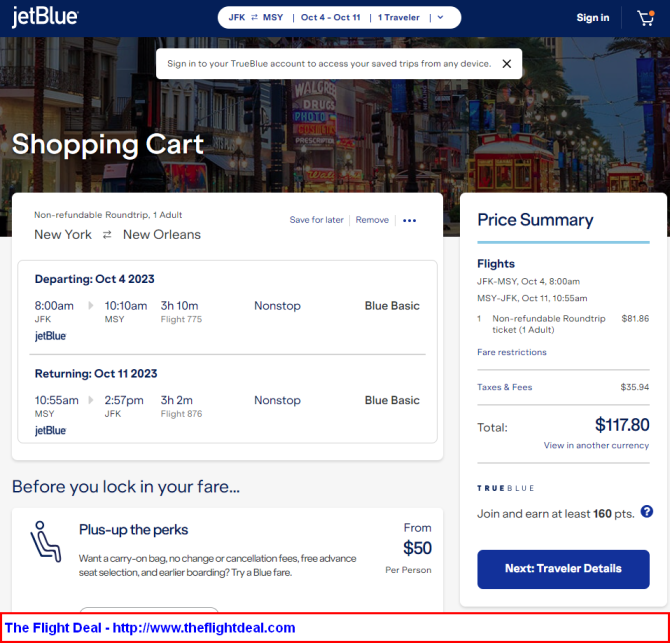Open The Flight Deal website link
This screenshot has width=670, height=643.
[x=150, y=628]
